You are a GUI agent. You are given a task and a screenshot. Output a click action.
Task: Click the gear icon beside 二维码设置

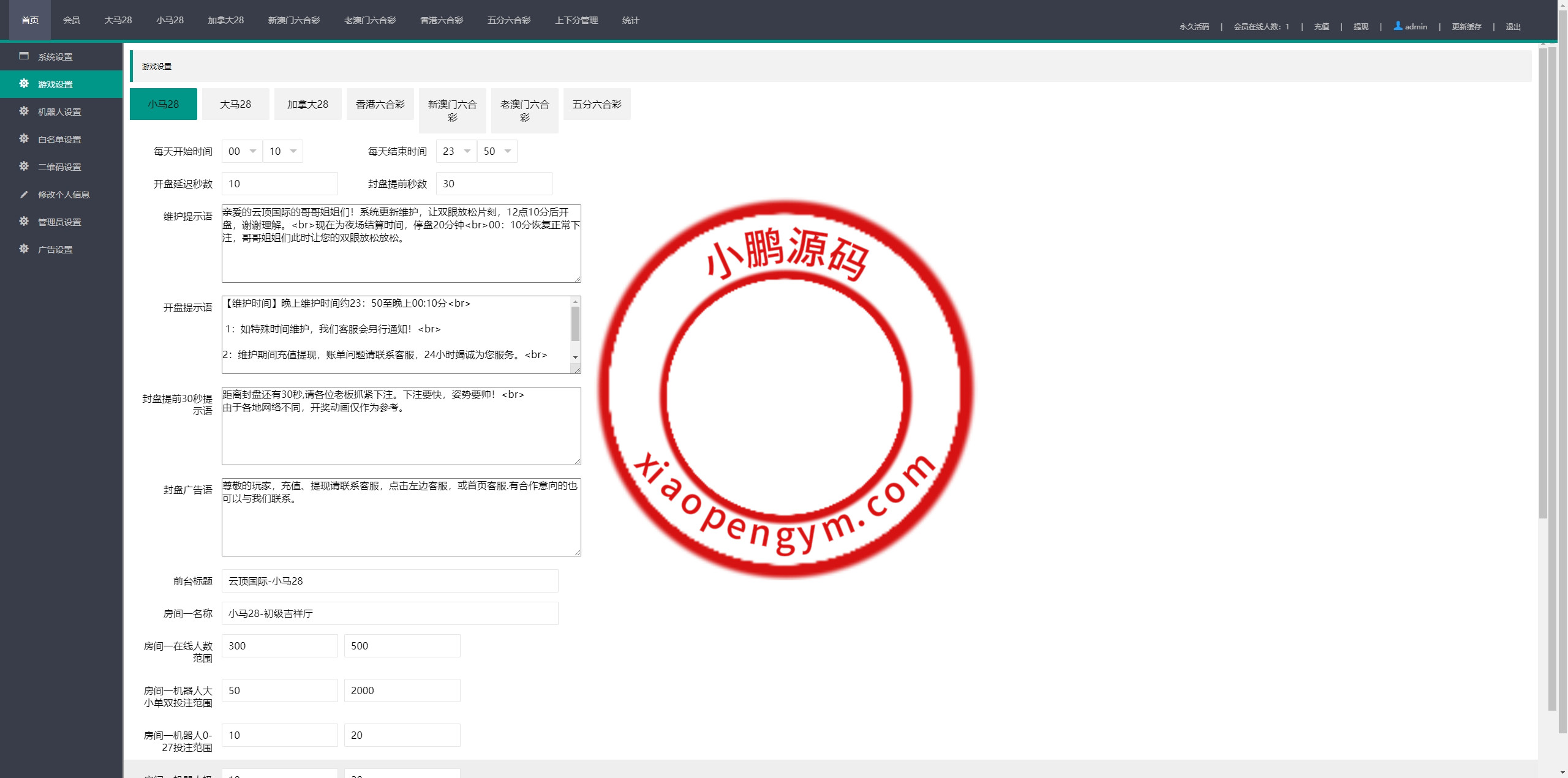click(x=24, y=166)
